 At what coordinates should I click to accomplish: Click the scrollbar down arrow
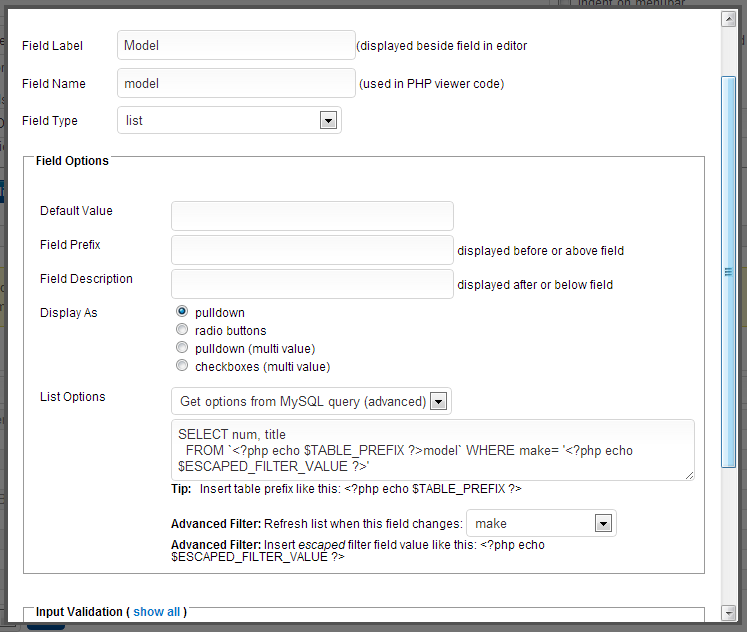pyautogui.click(x=729, y=611)
